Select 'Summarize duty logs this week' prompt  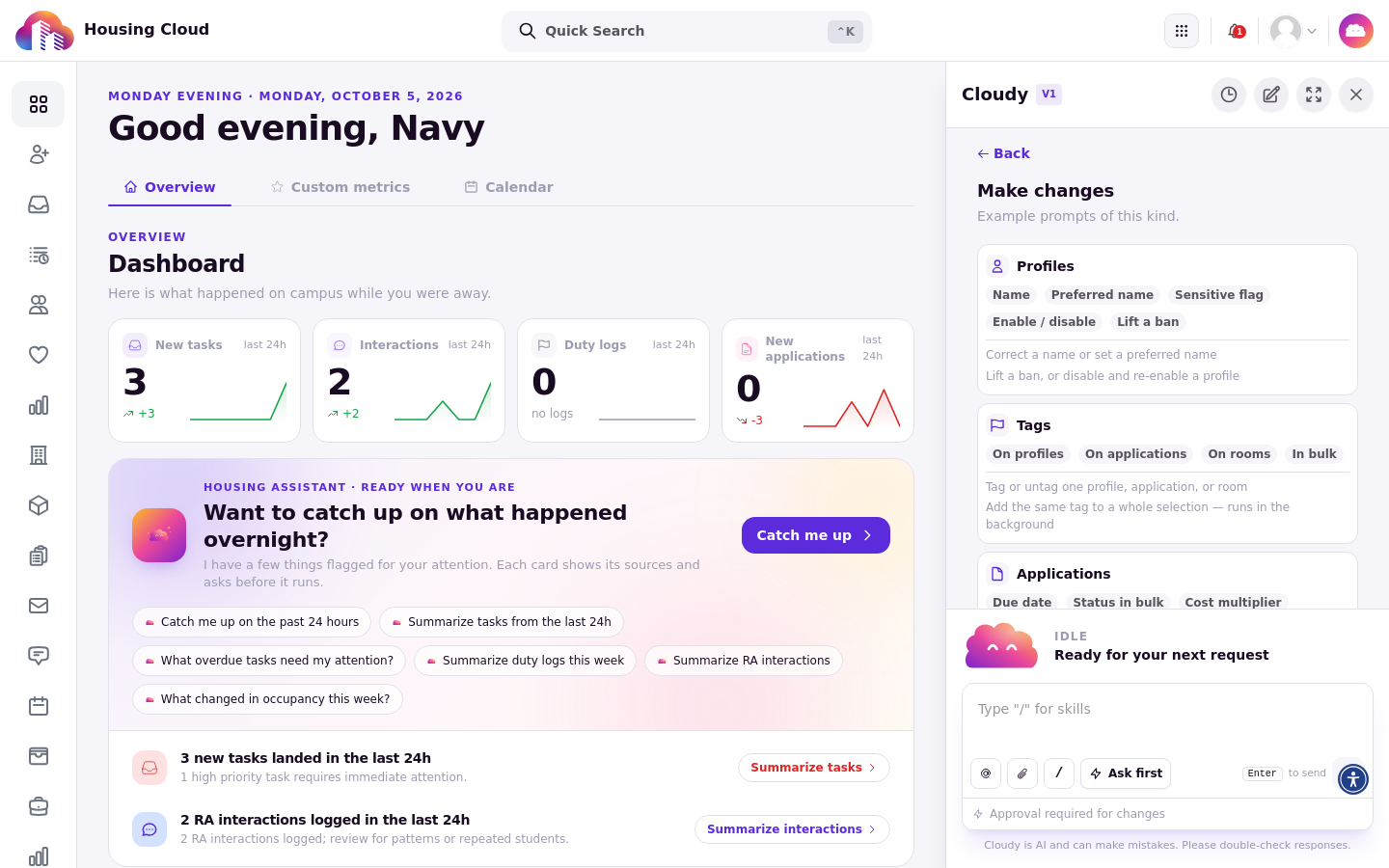click(x=525, y=661)
